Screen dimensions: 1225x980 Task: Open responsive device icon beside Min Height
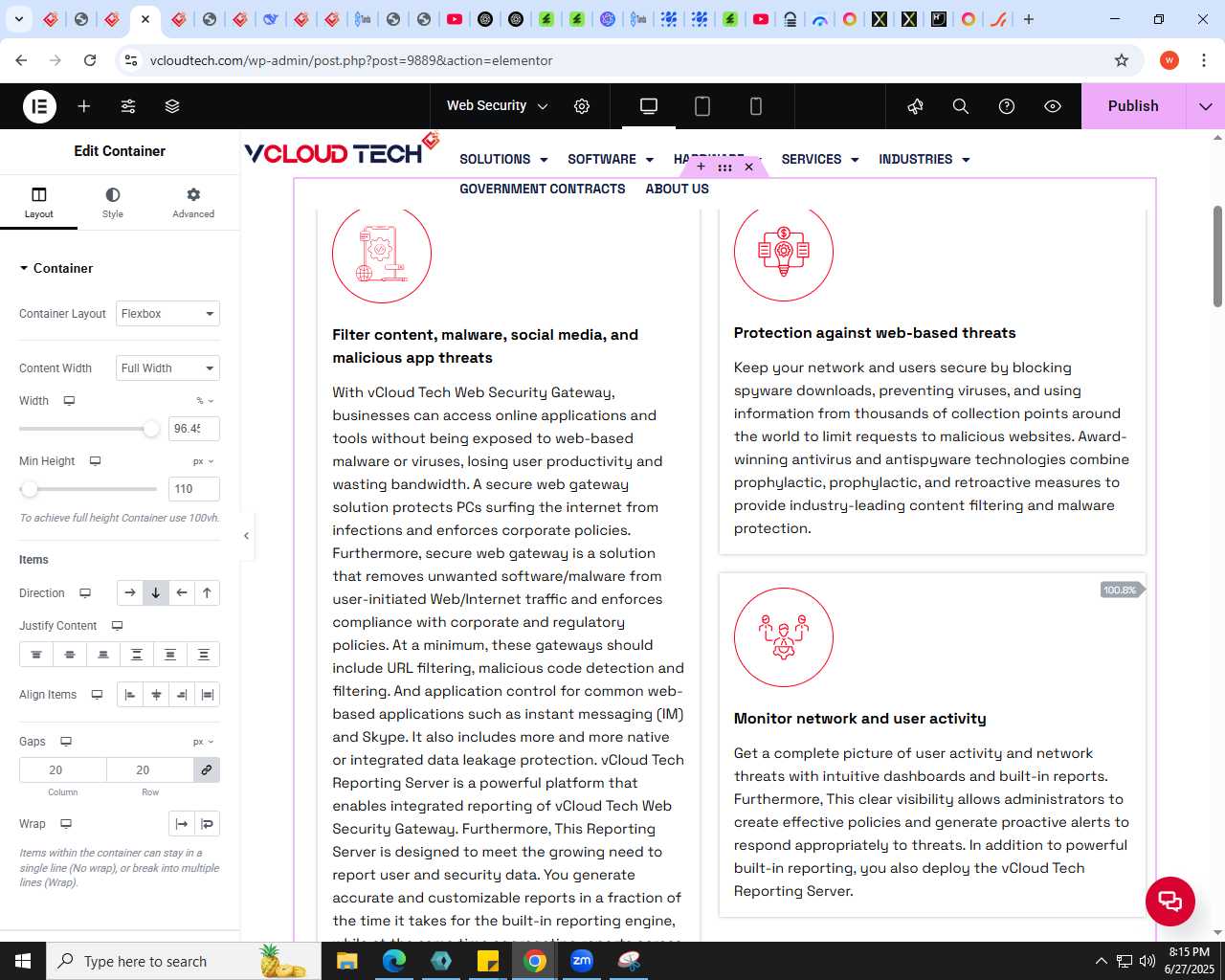point(95,461)
